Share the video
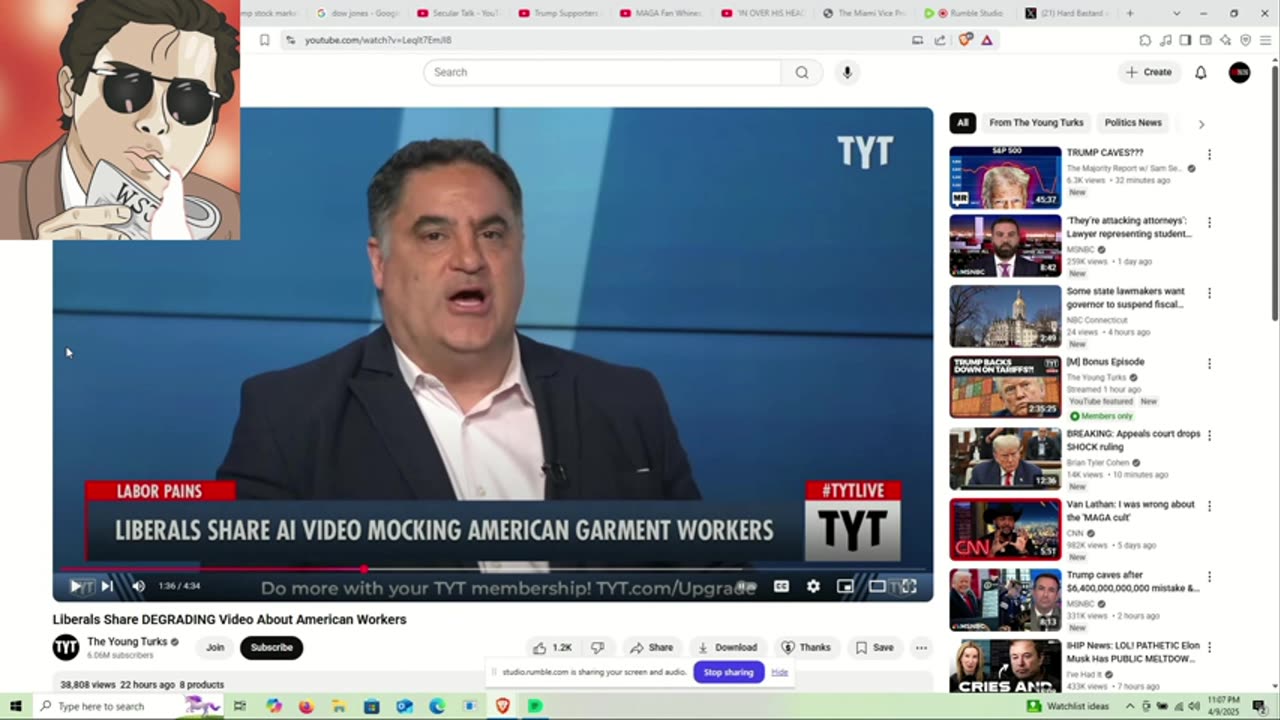The height and width of the screenshot is (720, 1280). 651,648
